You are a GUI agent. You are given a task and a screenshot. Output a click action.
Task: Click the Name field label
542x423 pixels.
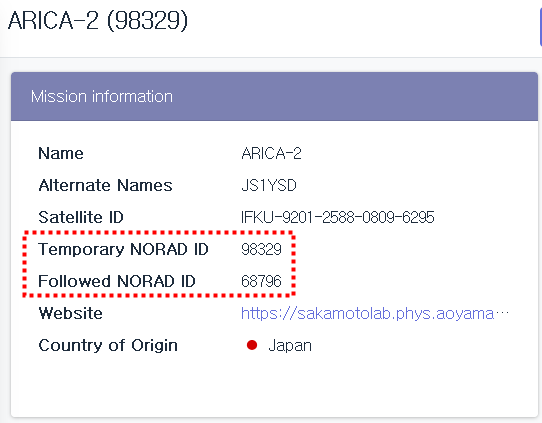coord(61,153)
